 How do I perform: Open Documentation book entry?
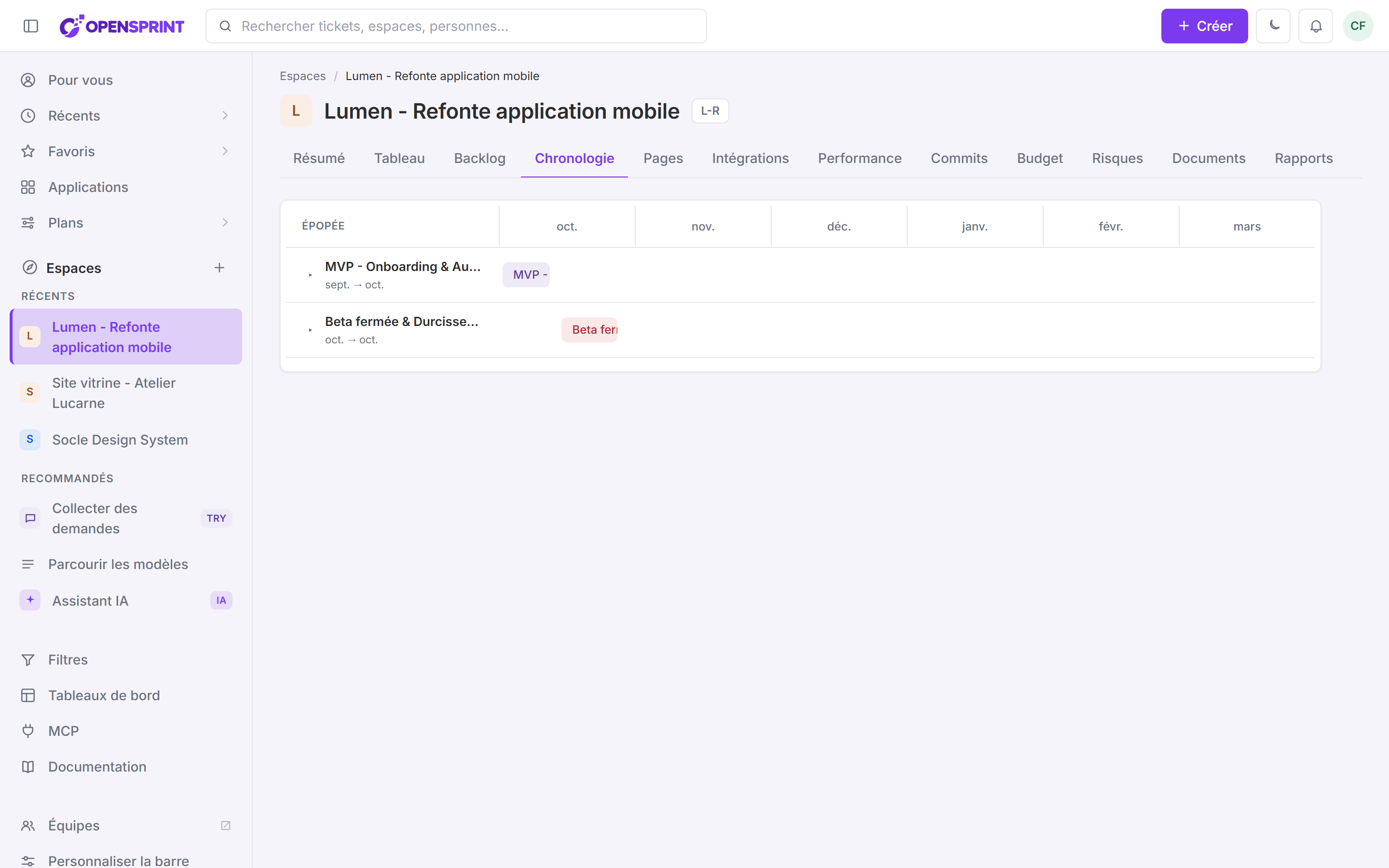[126, 766]
